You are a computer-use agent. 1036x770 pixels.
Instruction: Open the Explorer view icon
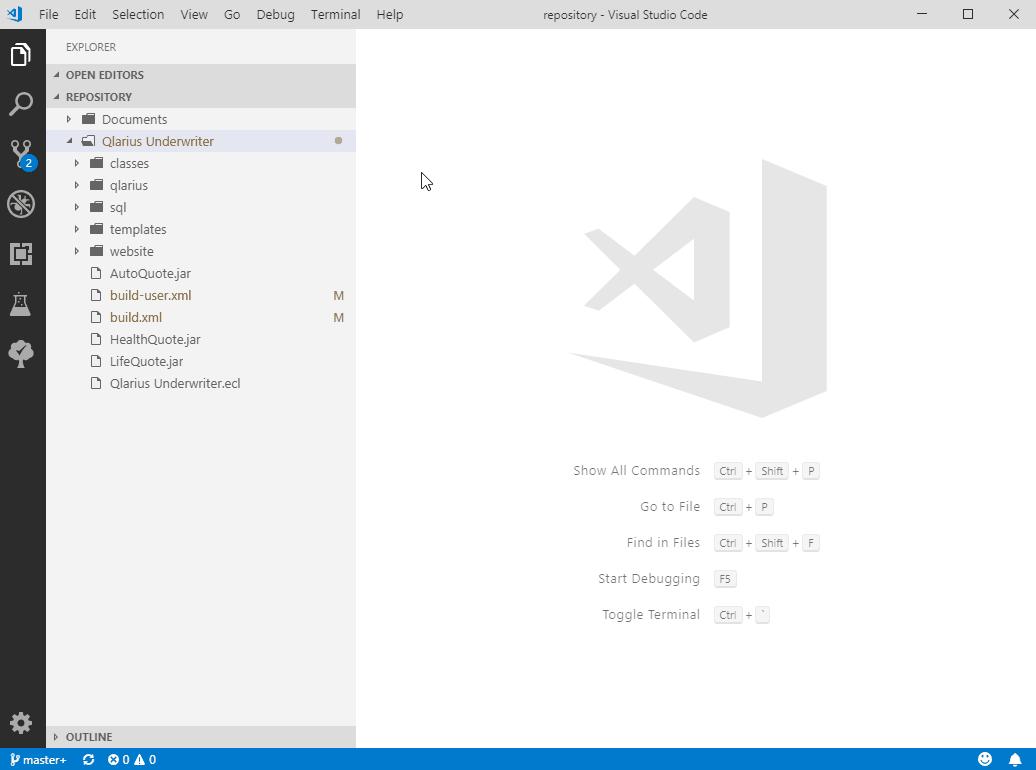[22, 55]
